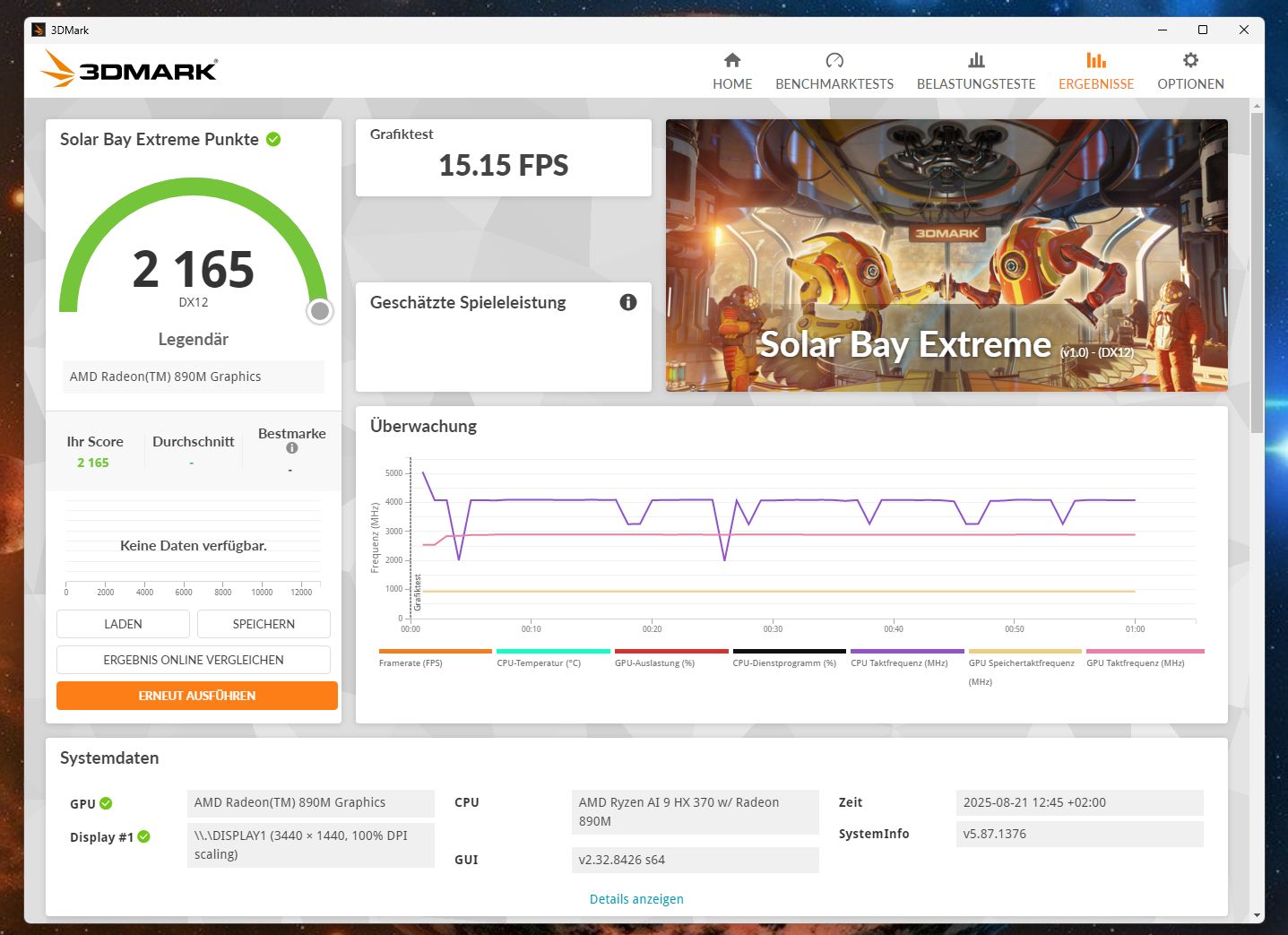Click green checkmark next to Display #1
Viewport: 1288px width, 935px height.
[x=143, y=836]
